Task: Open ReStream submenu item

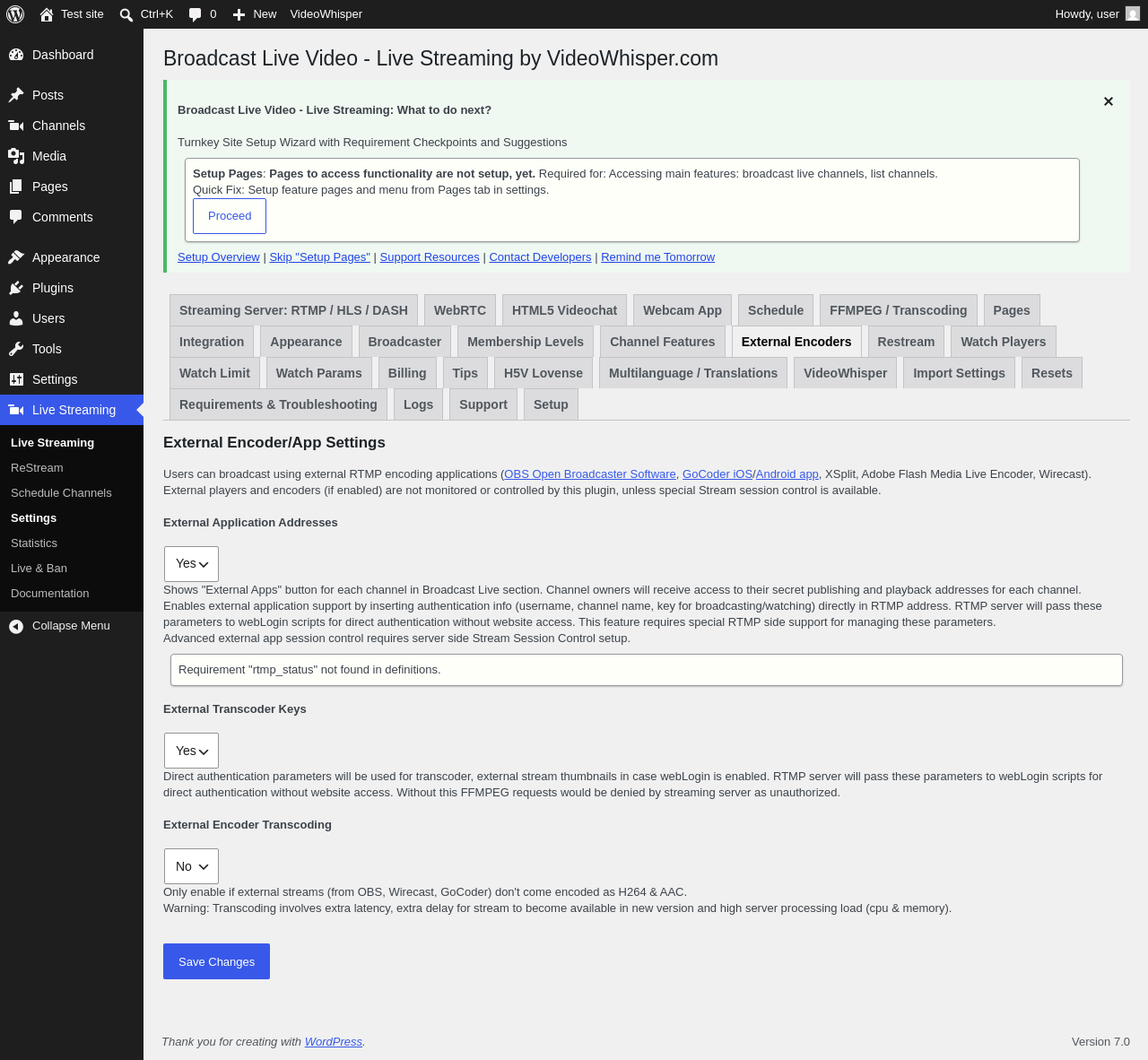Action: (x=37, y=468)
